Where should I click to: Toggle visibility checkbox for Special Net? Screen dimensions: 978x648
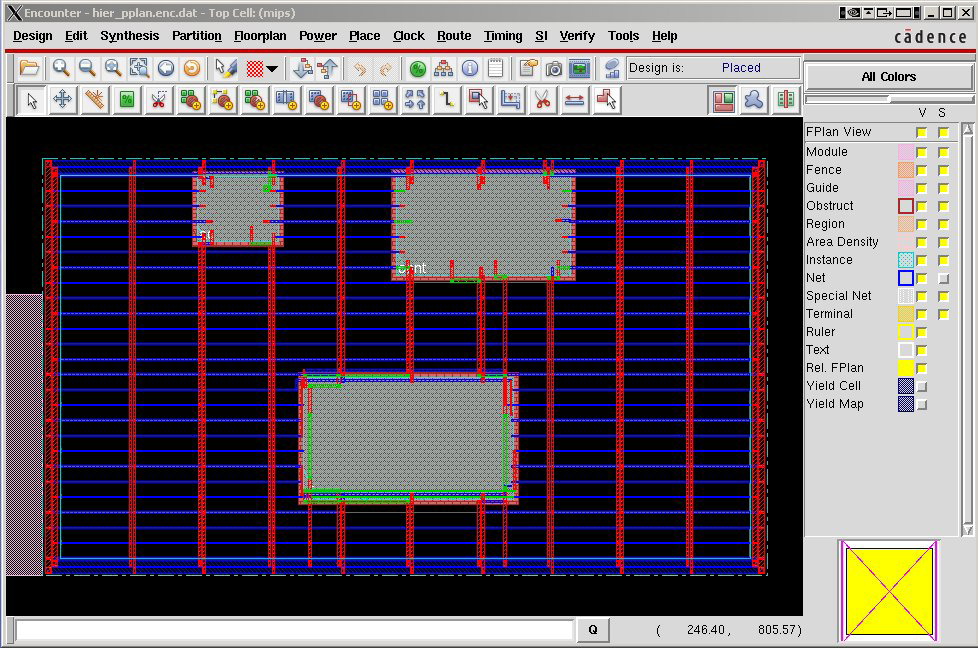point(922,296)
